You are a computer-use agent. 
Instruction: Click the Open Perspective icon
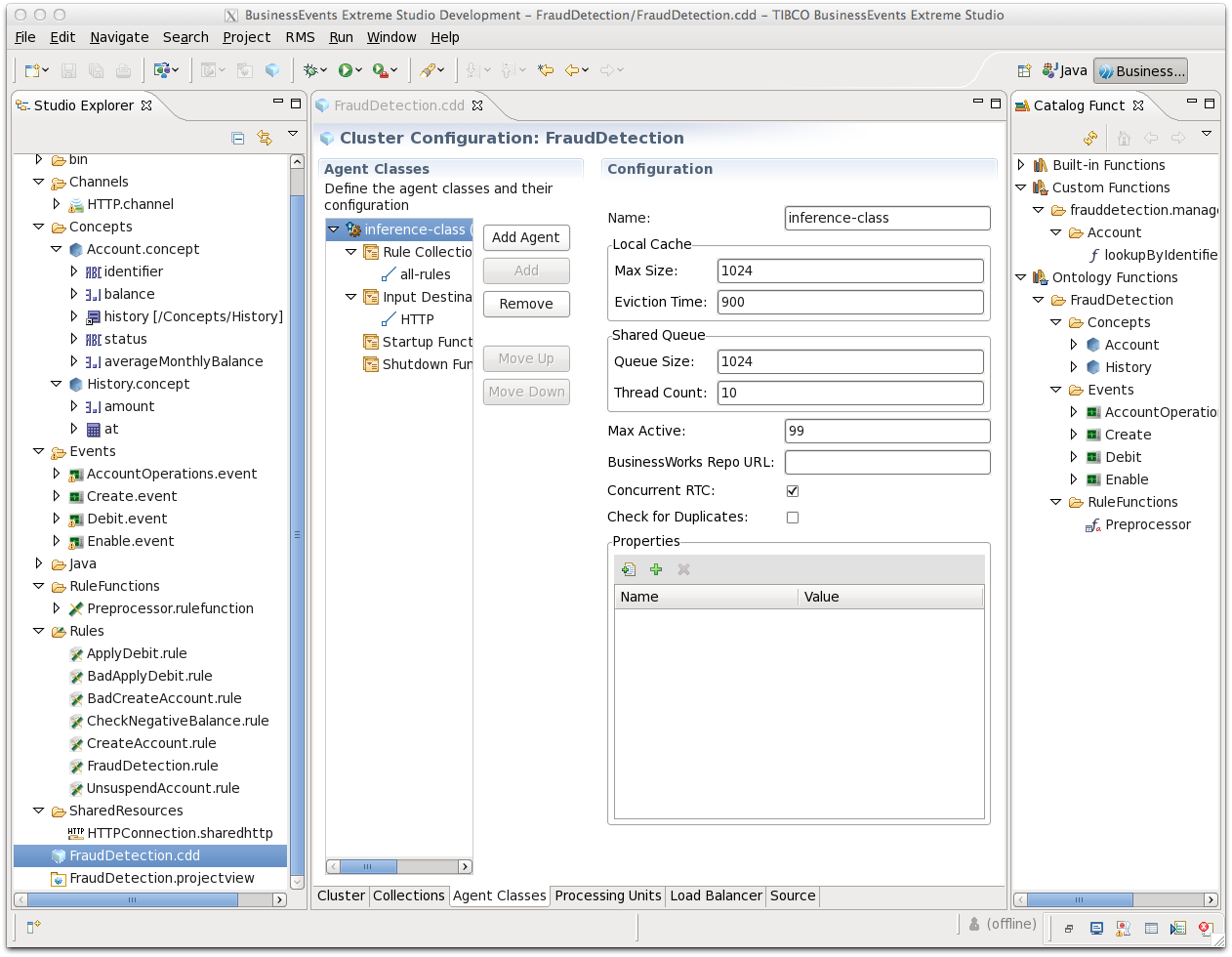tap(1024, 70)
